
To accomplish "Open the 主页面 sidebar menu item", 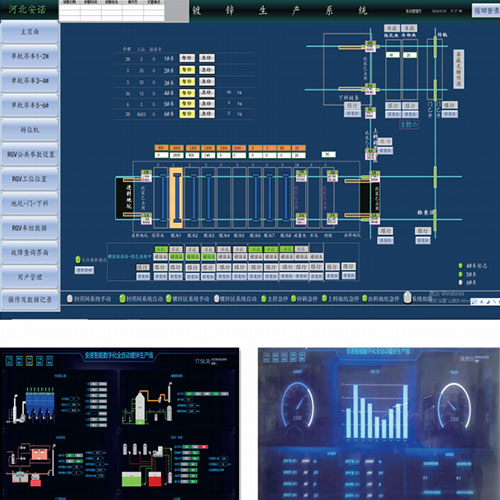I will click(30, 32).
